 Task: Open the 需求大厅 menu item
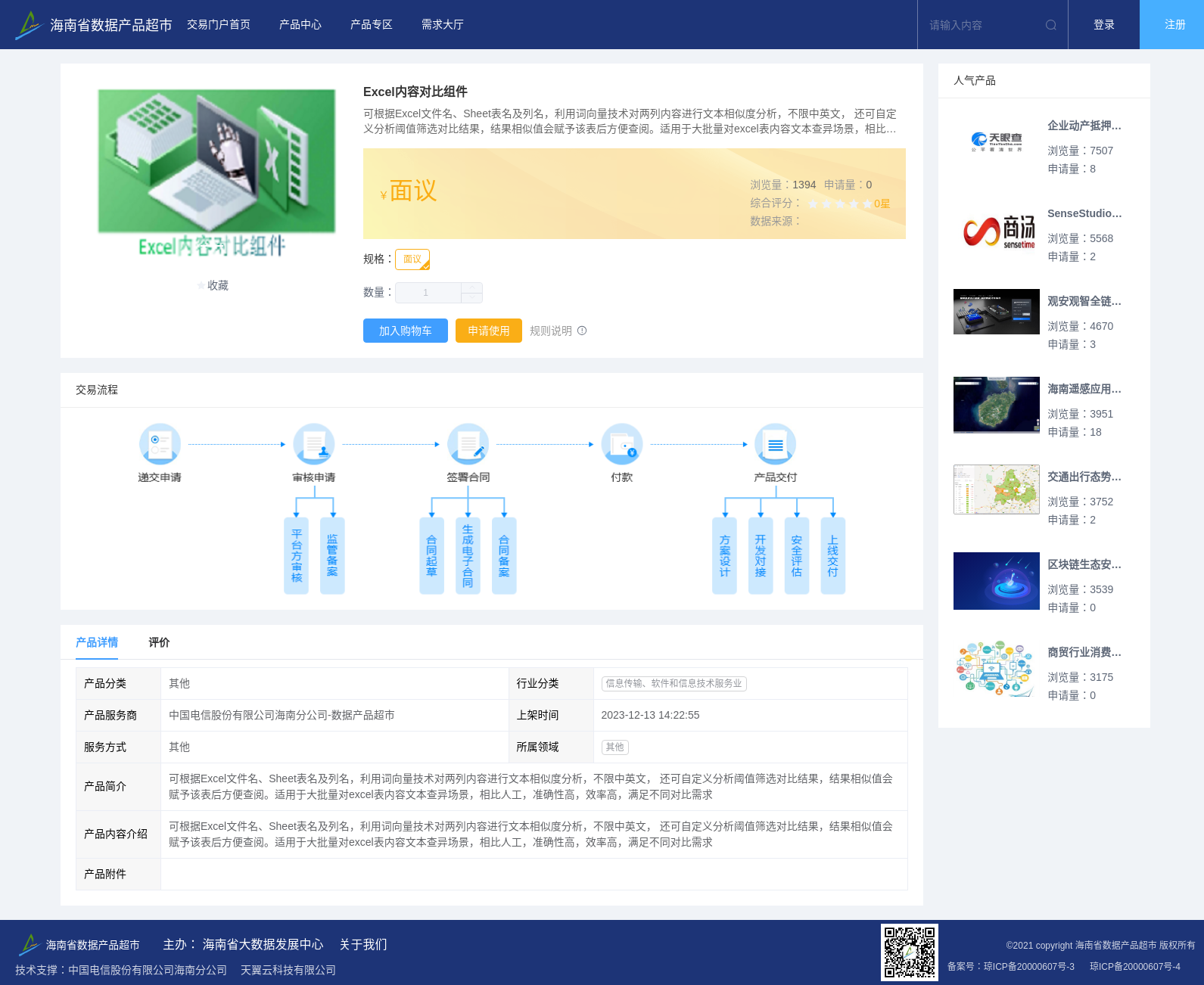coord(443,25)
